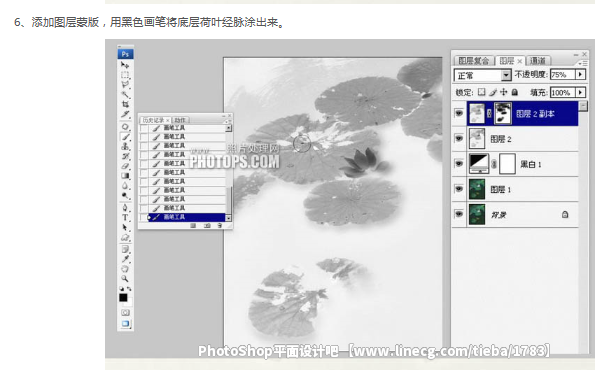
Task: Select the Brush tool in toolbox
Action: point(125,137)
